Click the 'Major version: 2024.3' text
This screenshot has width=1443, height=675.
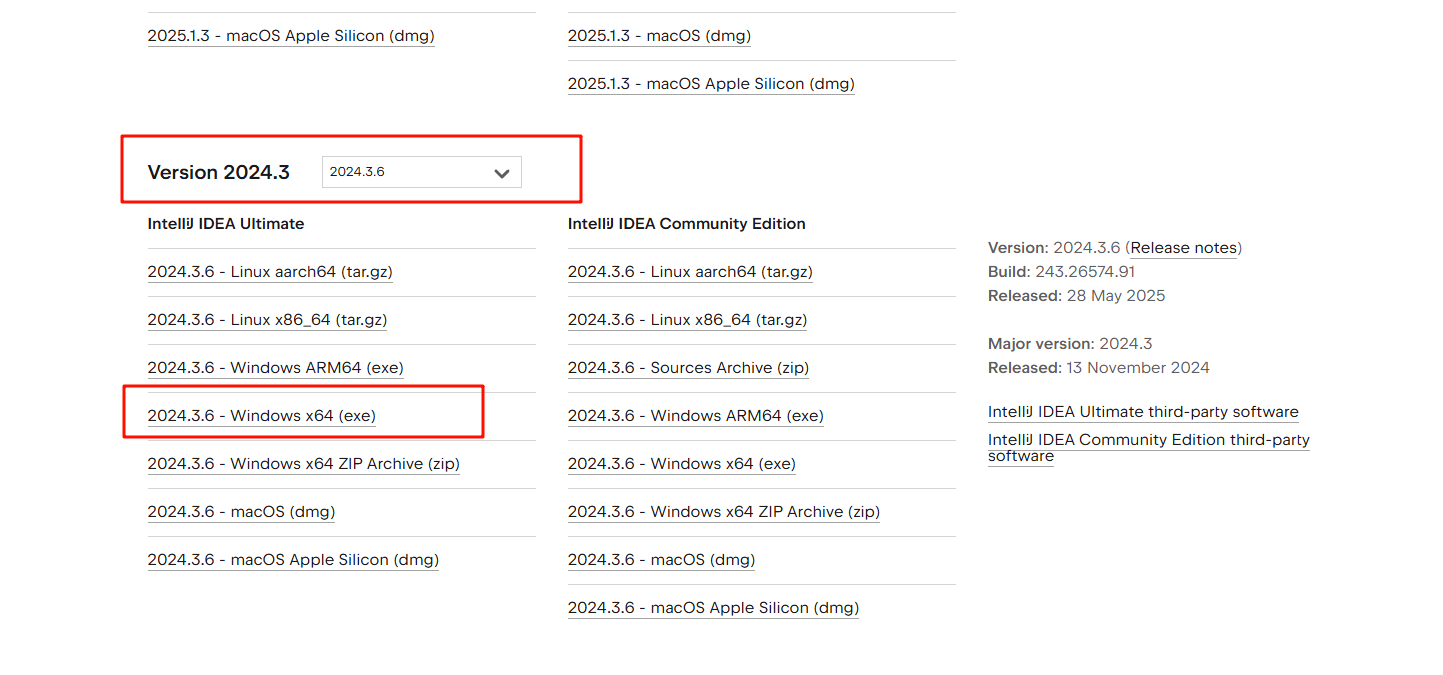point(1070,344)
